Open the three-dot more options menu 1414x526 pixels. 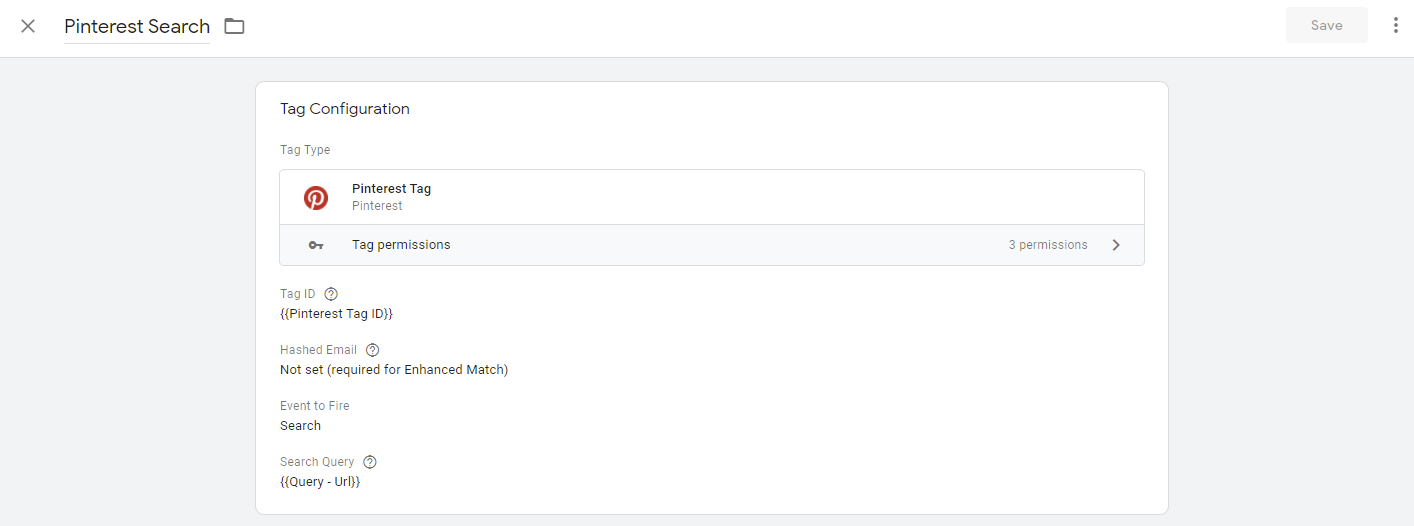click(1395, 26)
